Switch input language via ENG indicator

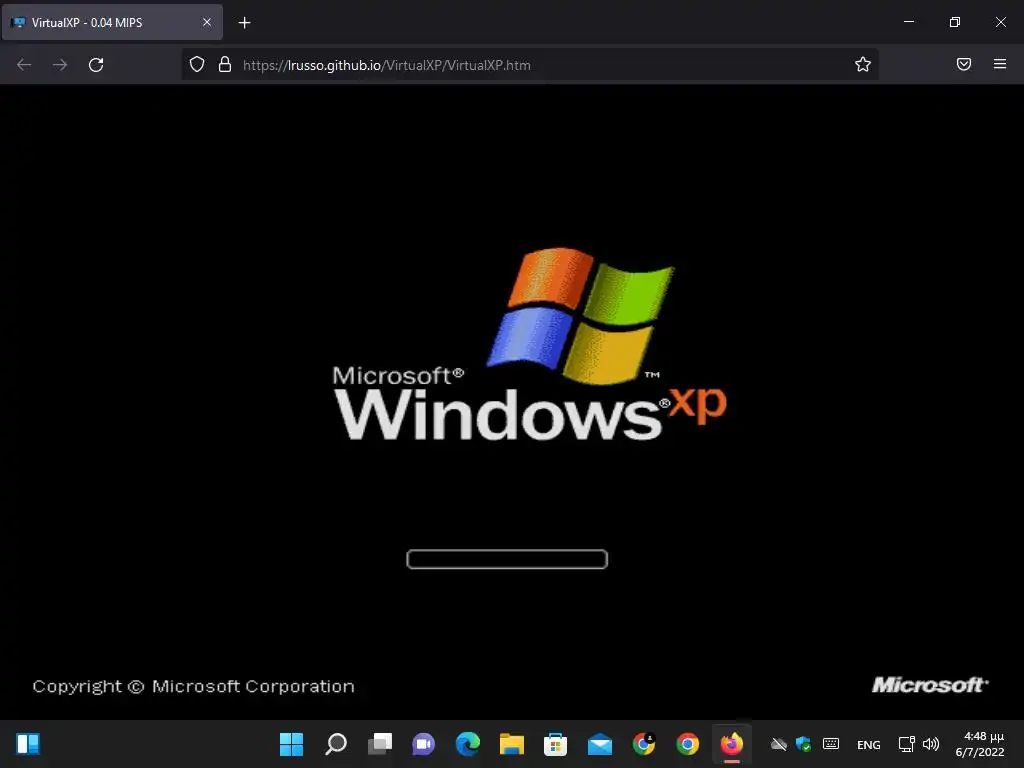869,744
